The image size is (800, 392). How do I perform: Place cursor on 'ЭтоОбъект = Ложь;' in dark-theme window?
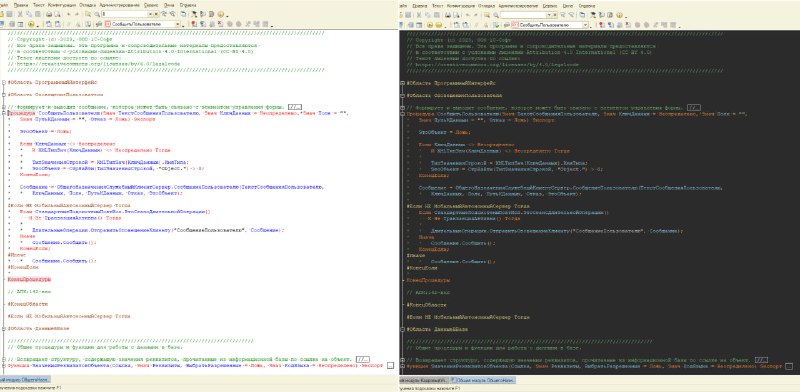[444, 132]
